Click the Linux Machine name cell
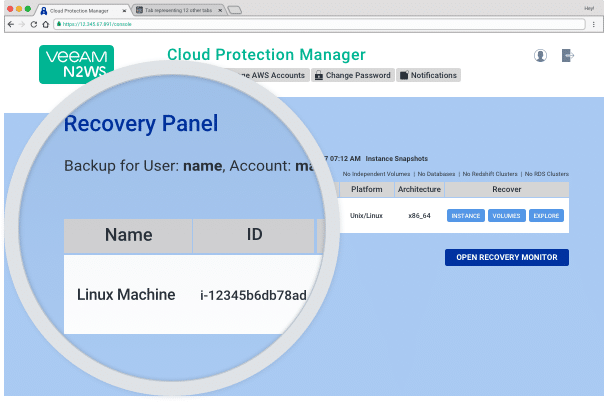This screenshot has width=604, height=402. point(126,295)
